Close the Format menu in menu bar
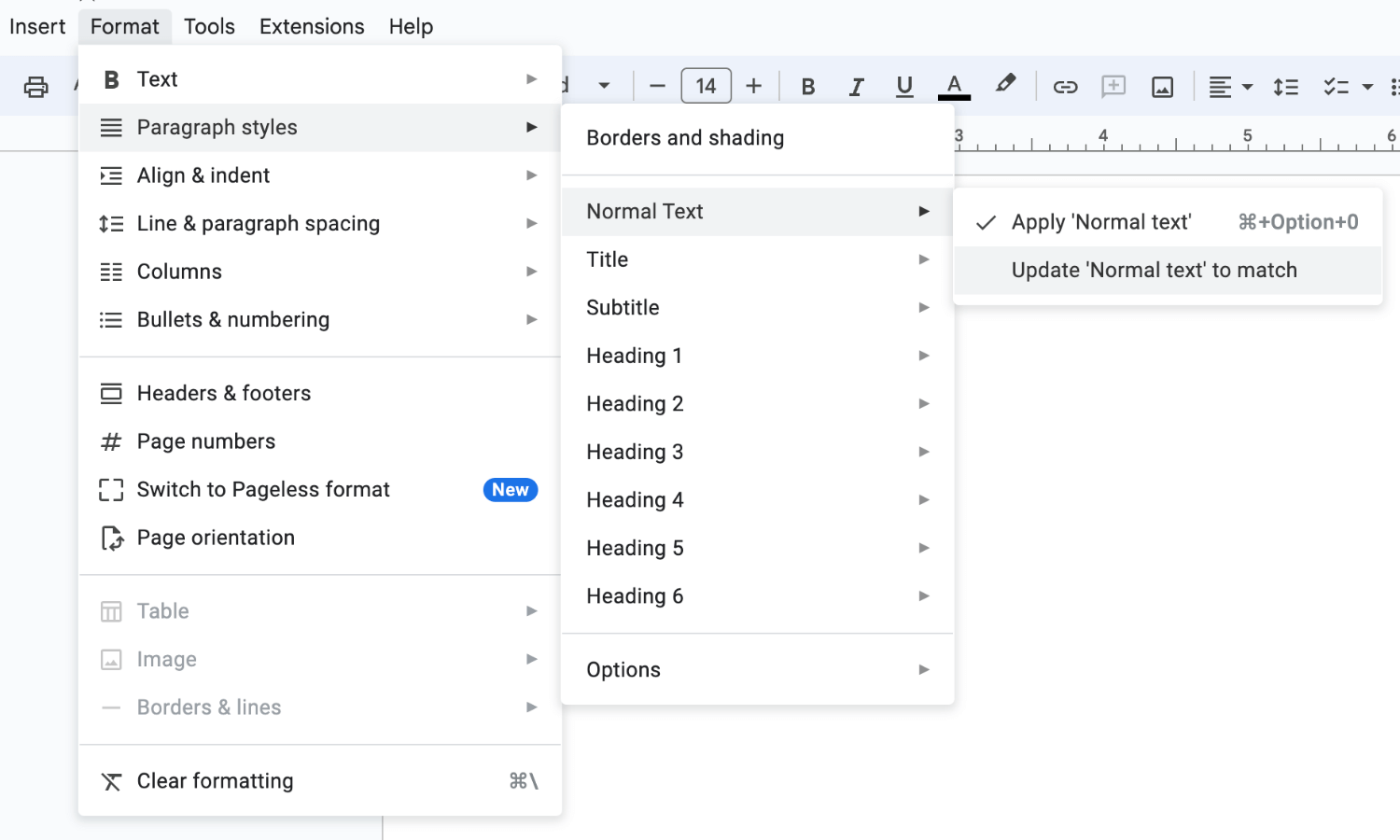This screenshot has width=1400, height=840. 125,26
